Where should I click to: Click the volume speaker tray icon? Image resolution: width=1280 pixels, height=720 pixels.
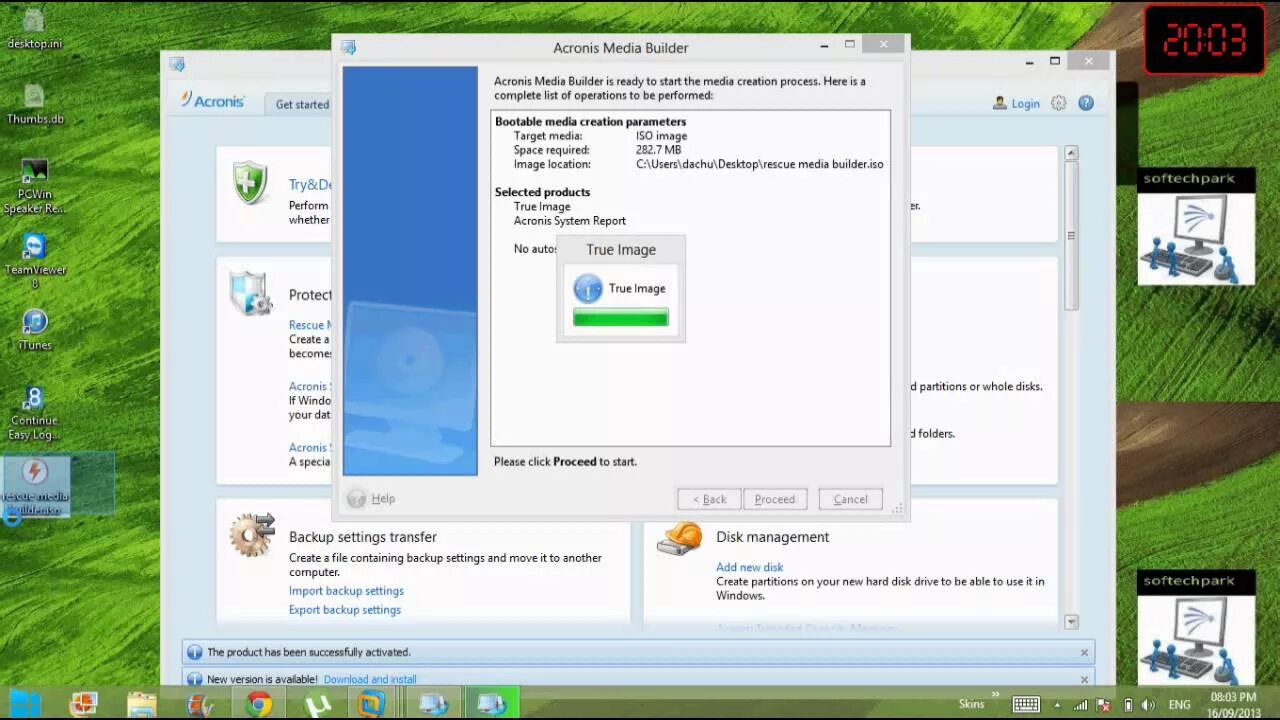(1150, 704)
